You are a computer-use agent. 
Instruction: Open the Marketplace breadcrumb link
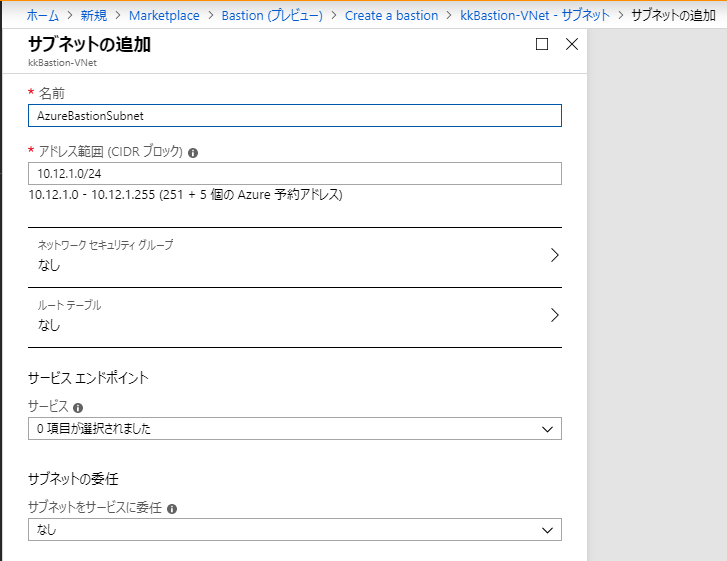click(164, 15)
